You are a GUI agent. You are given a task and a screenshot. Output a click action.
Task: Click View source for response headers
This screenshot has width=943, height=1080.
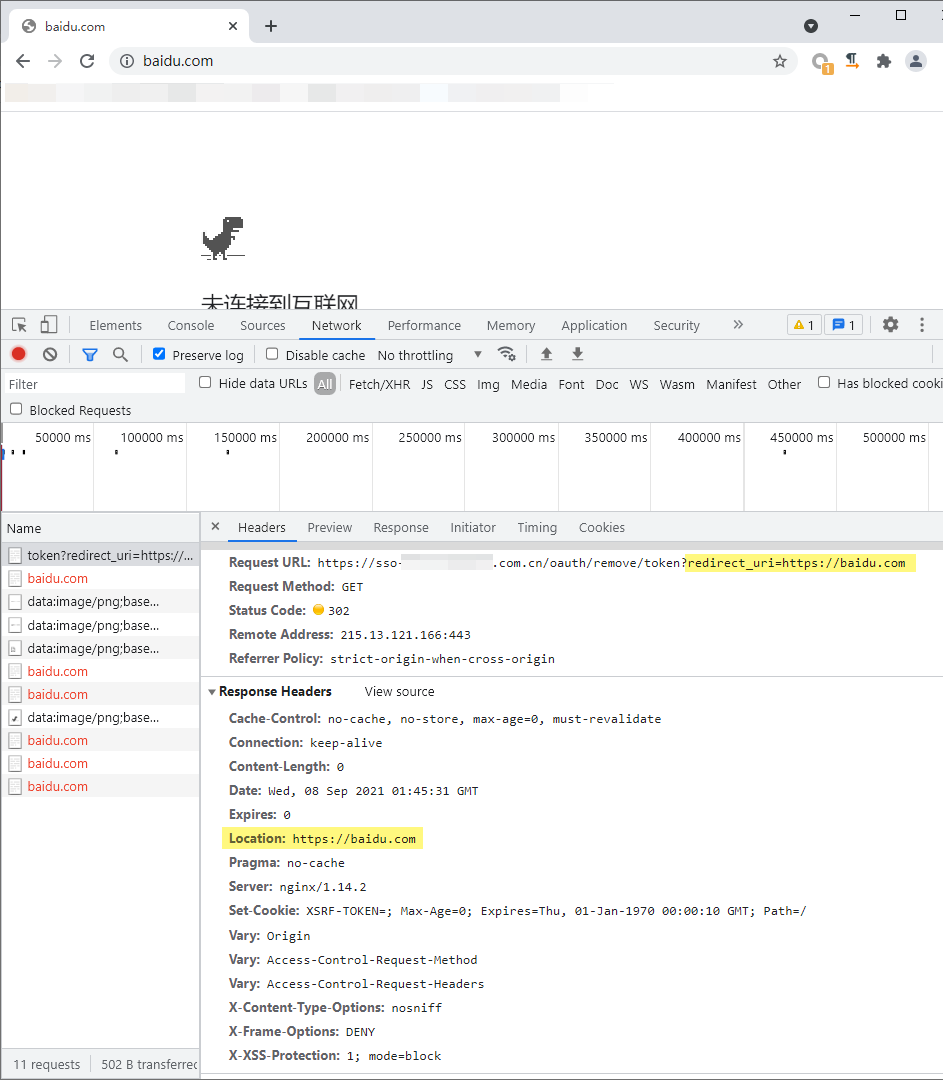(x=400, y=692)
